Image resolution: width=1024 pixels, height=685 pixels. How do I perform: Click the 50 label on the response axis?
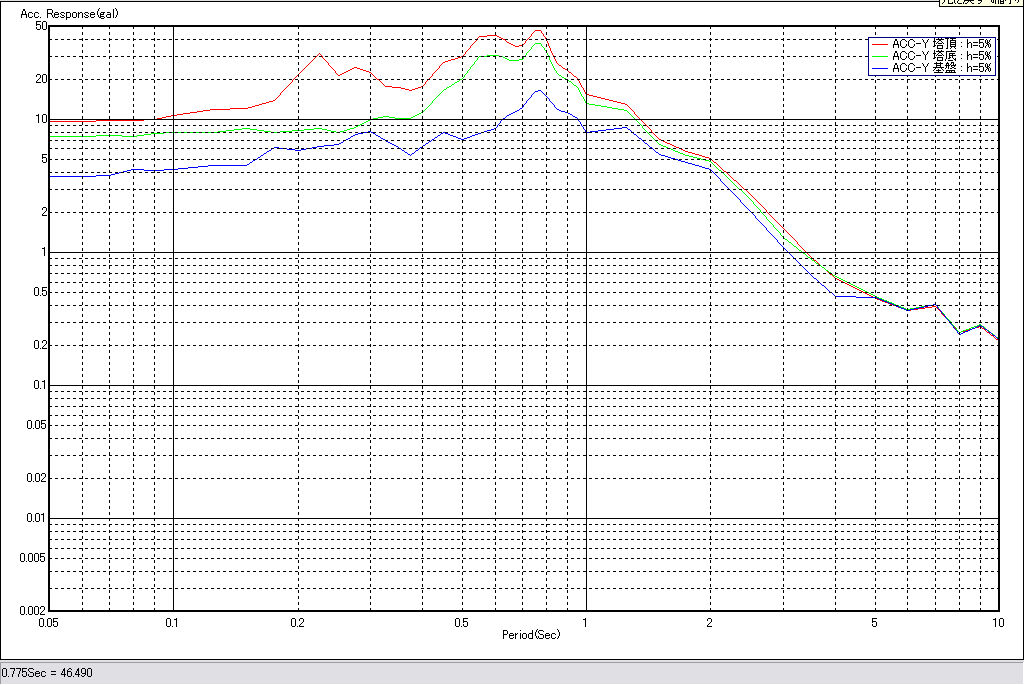coord(41,26)
